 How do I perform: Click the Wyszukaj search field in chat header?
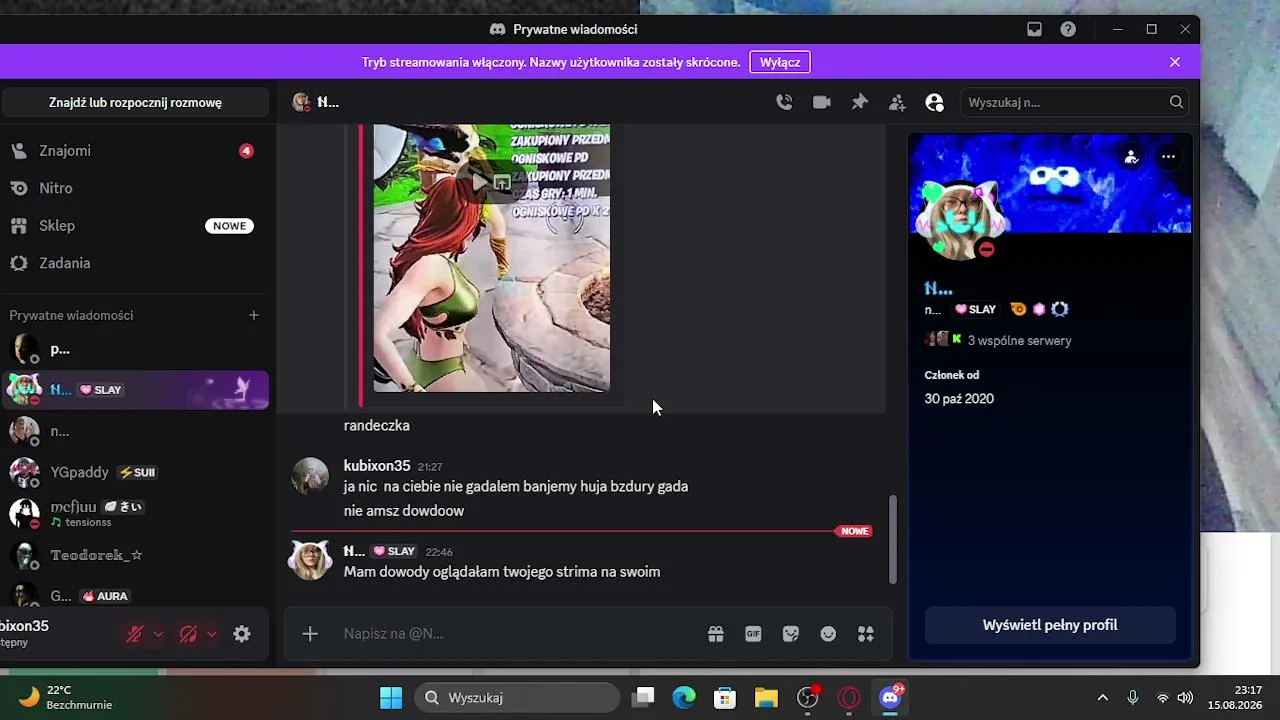[1076, 102]
